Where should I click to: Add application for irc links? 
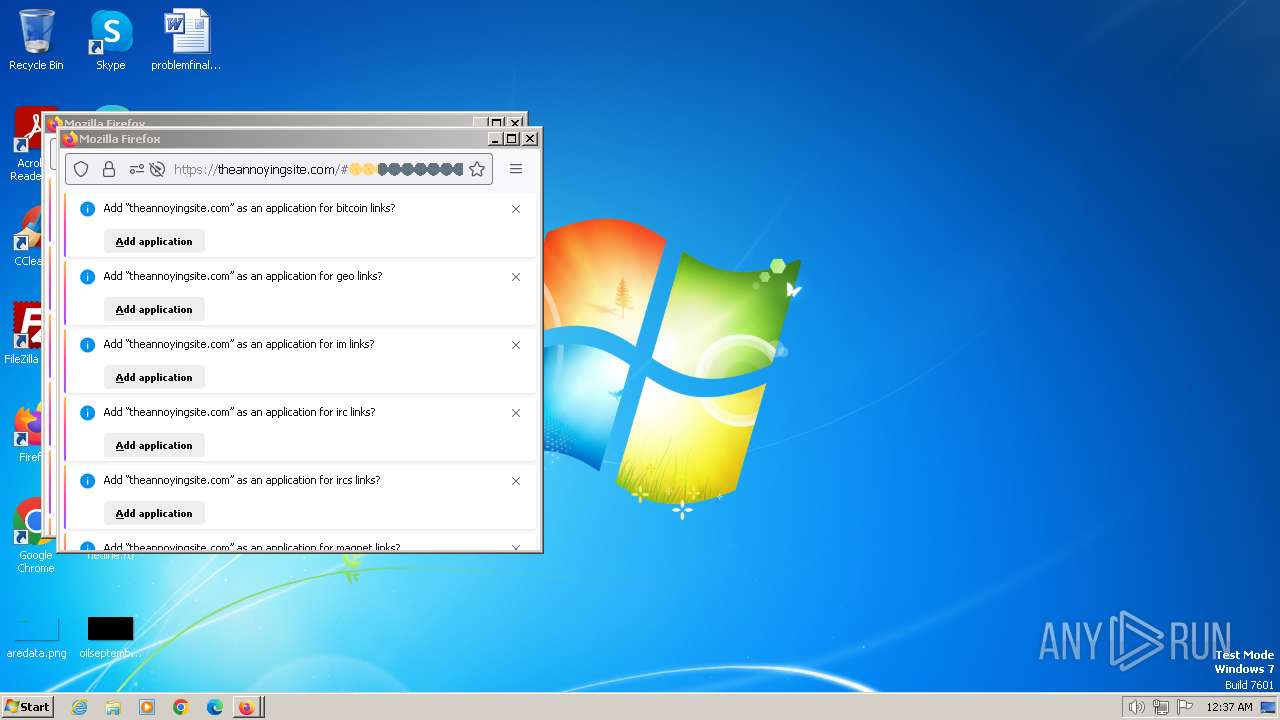pyautogui.click(x=154, y=445)
